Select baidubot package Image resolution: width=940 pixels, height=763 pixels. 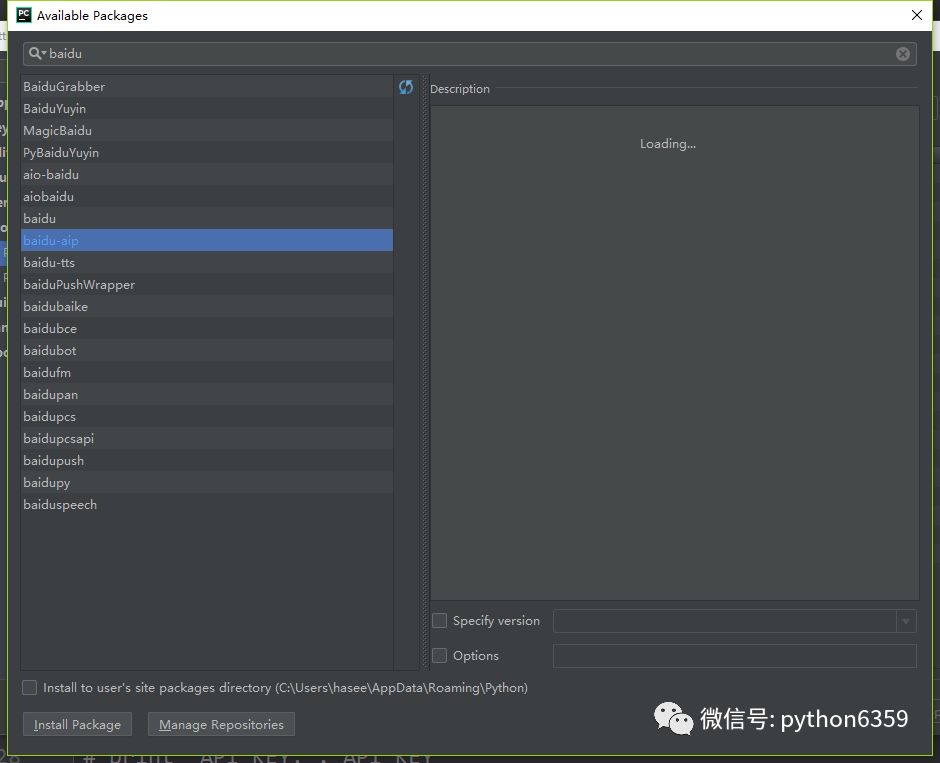(207, 351)
